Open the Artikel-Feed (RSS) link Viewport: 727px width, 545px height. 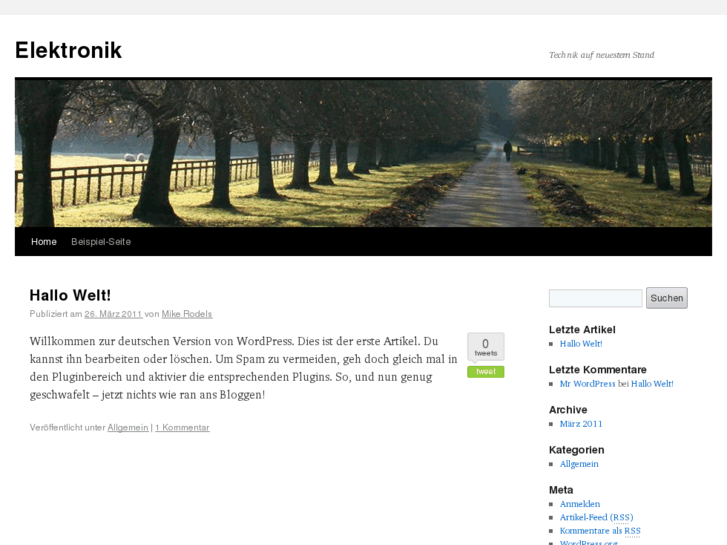coord(596,517)
